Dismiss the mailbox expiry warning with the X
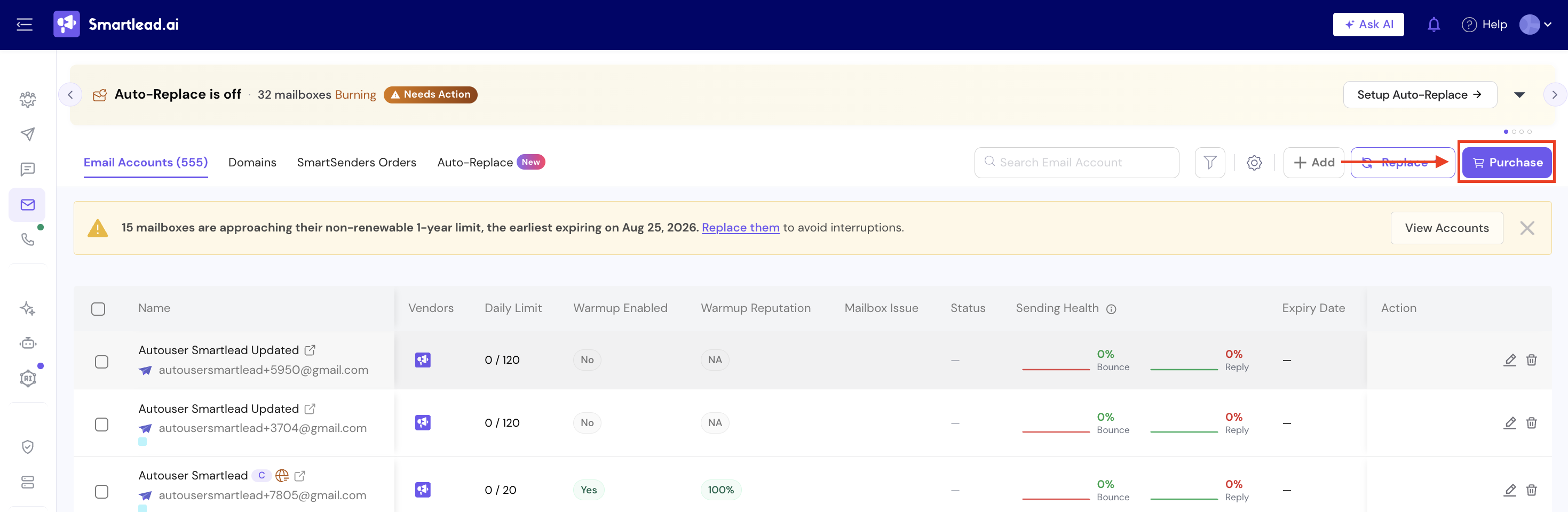1568x512 pixels. [1526, 228]
